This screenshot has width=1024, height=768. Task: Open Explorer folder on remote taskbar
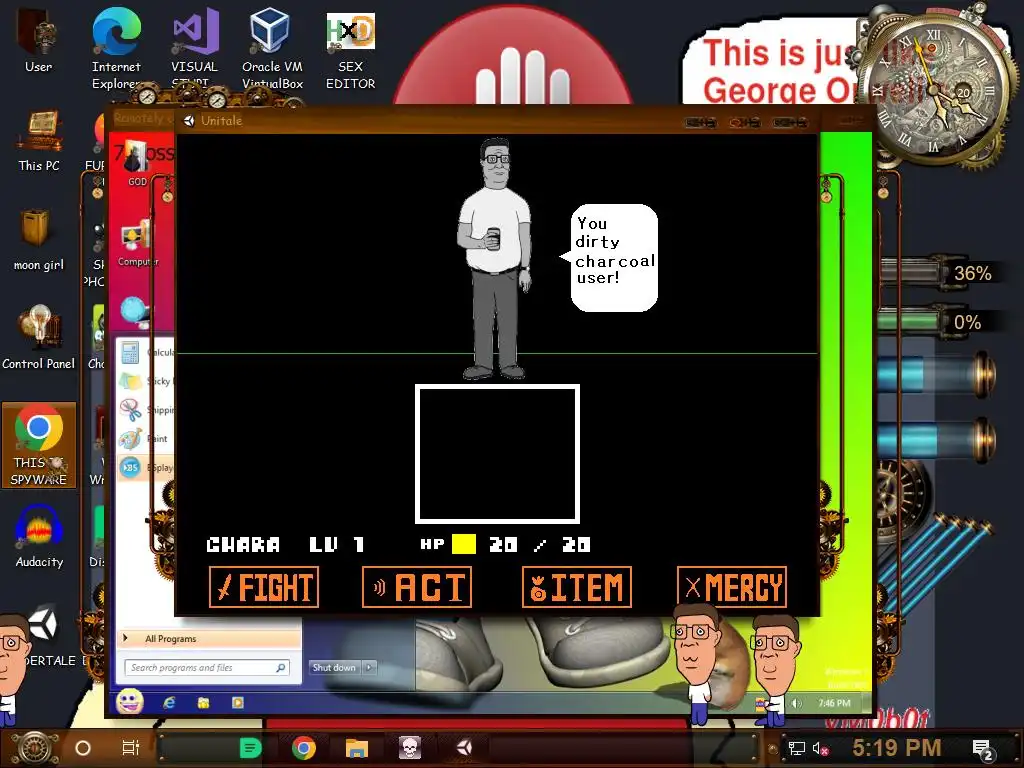click(203, 703)
